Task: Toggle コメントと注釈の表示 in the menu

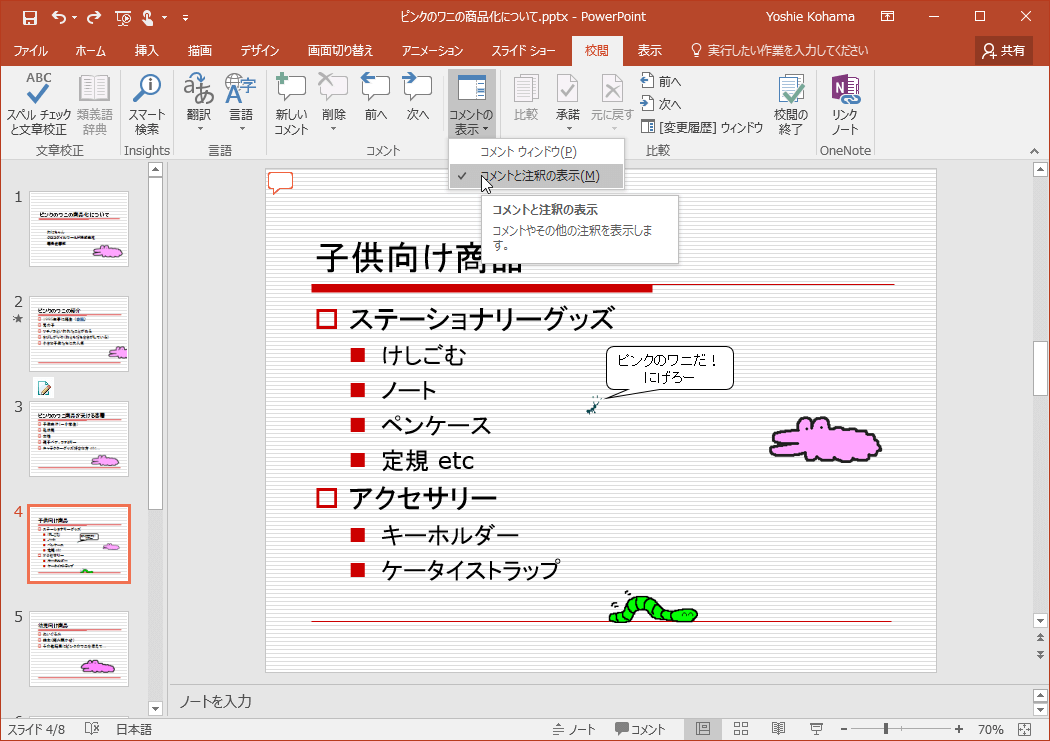Action: (536, 176)
